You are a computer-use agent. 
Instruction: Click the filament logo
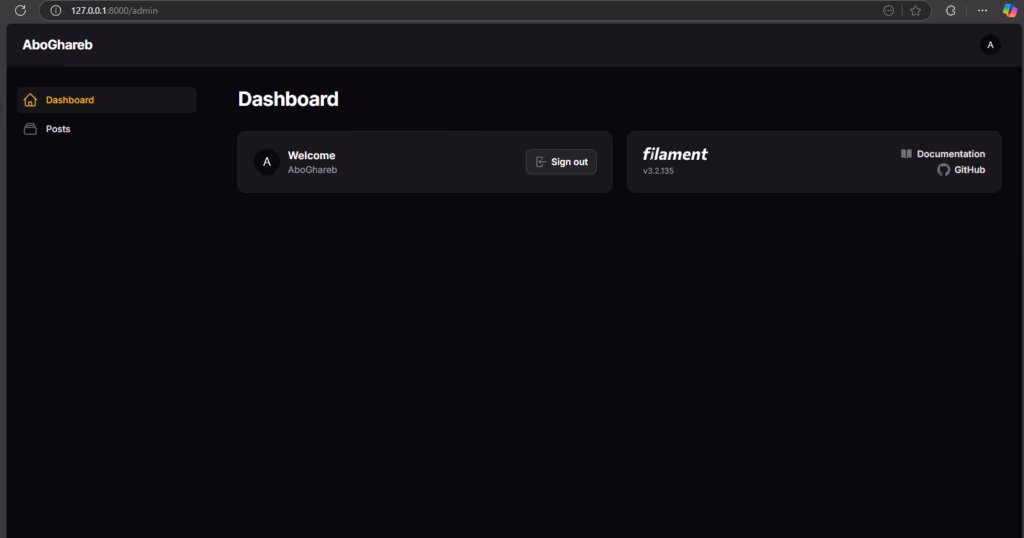pyautogui.click(x=675, y=154)
